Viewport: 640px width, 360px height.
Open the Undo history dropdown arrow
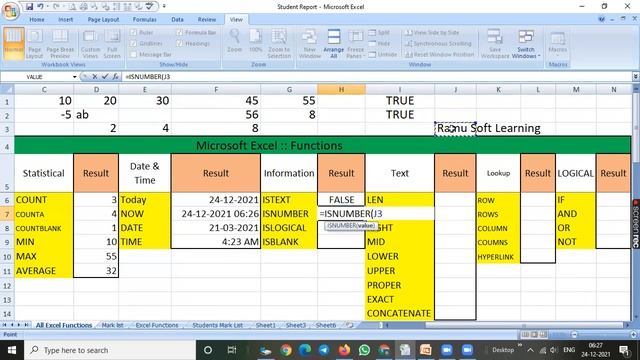(47, 7)
